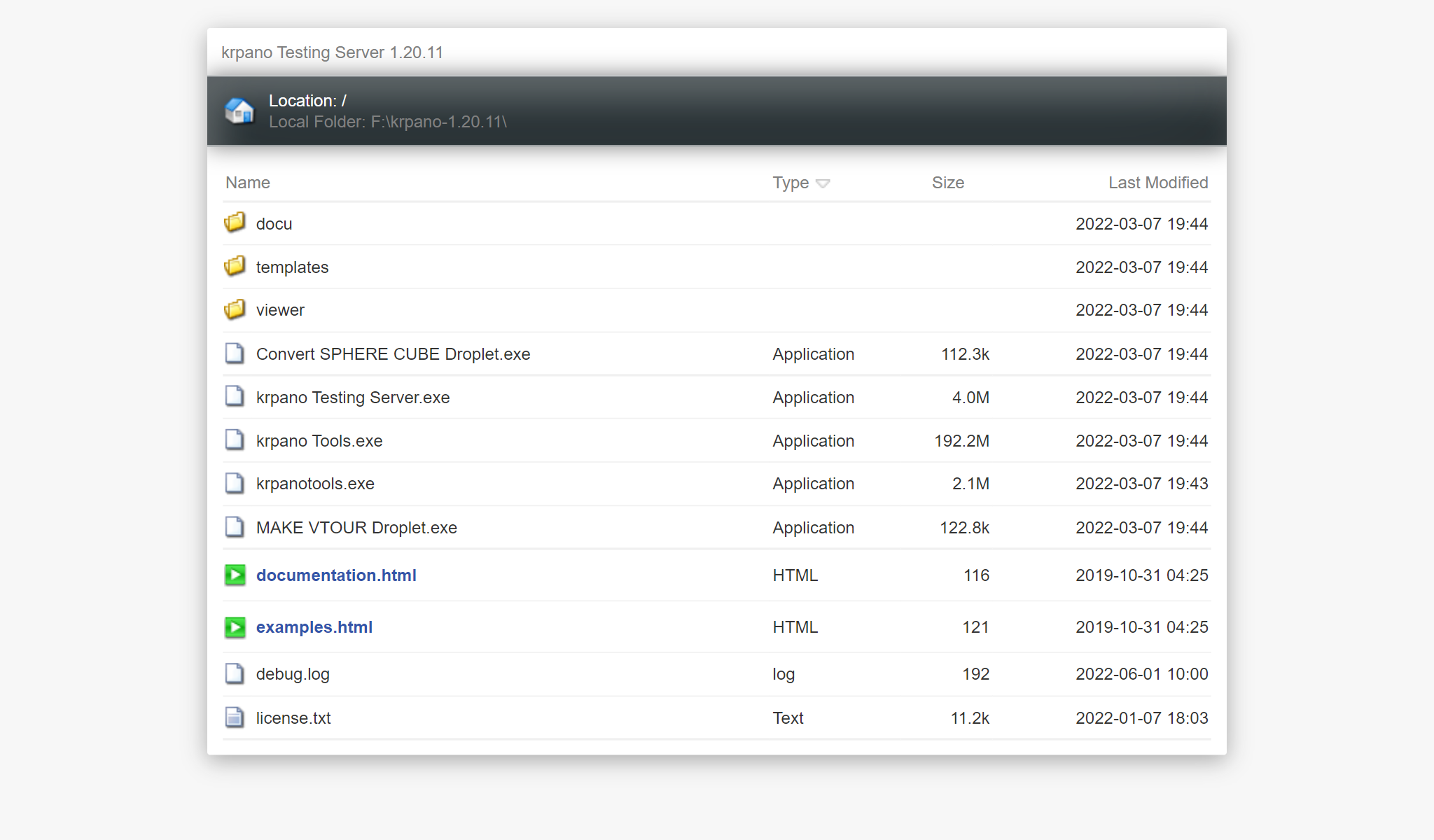The height and width of the screenshot is (840, 1434).
Task: Open the templates folder icon
Action: [x=235, y=267]
